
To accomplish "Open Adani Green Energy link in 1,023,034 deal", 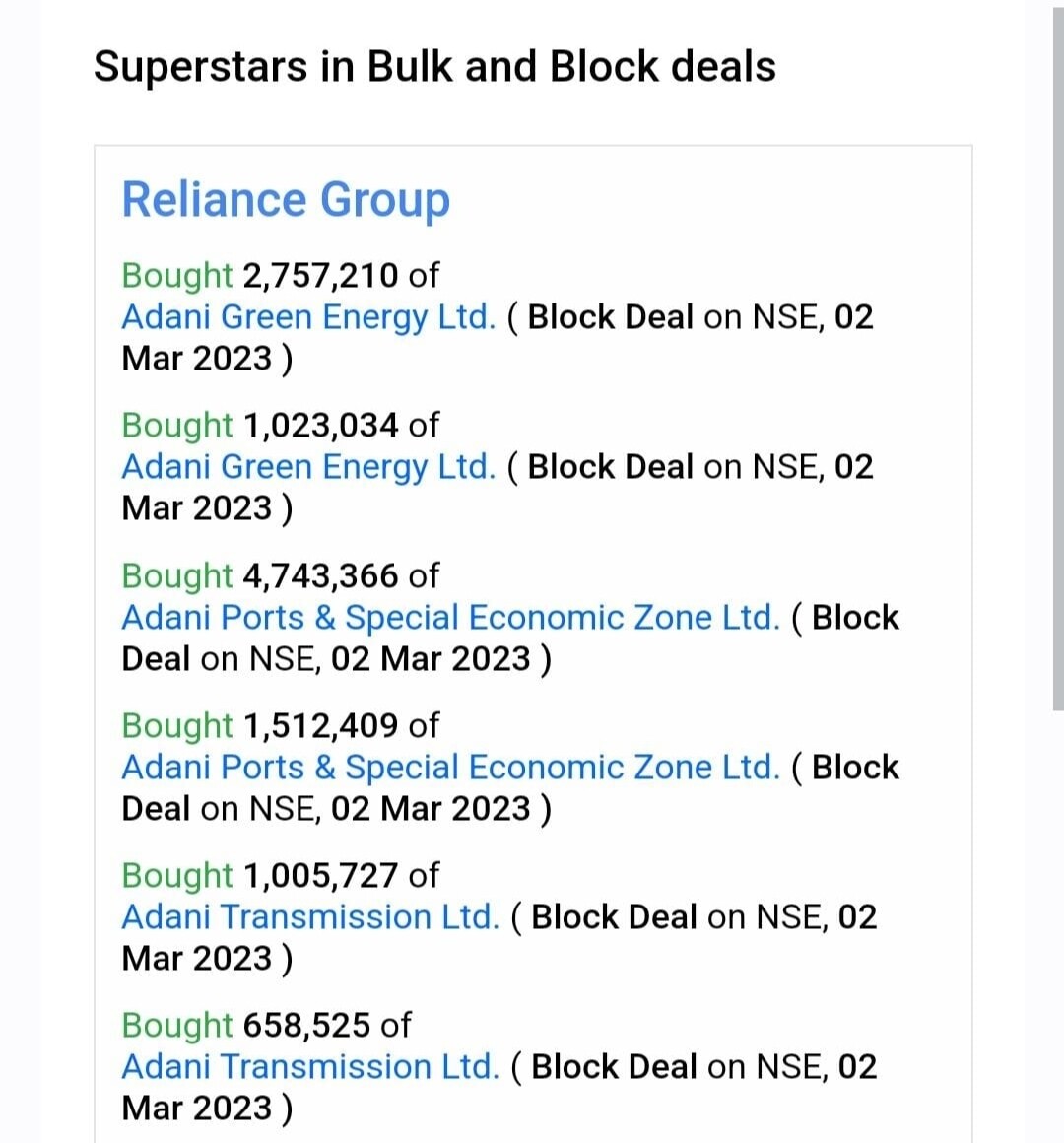I will point(308,467).
